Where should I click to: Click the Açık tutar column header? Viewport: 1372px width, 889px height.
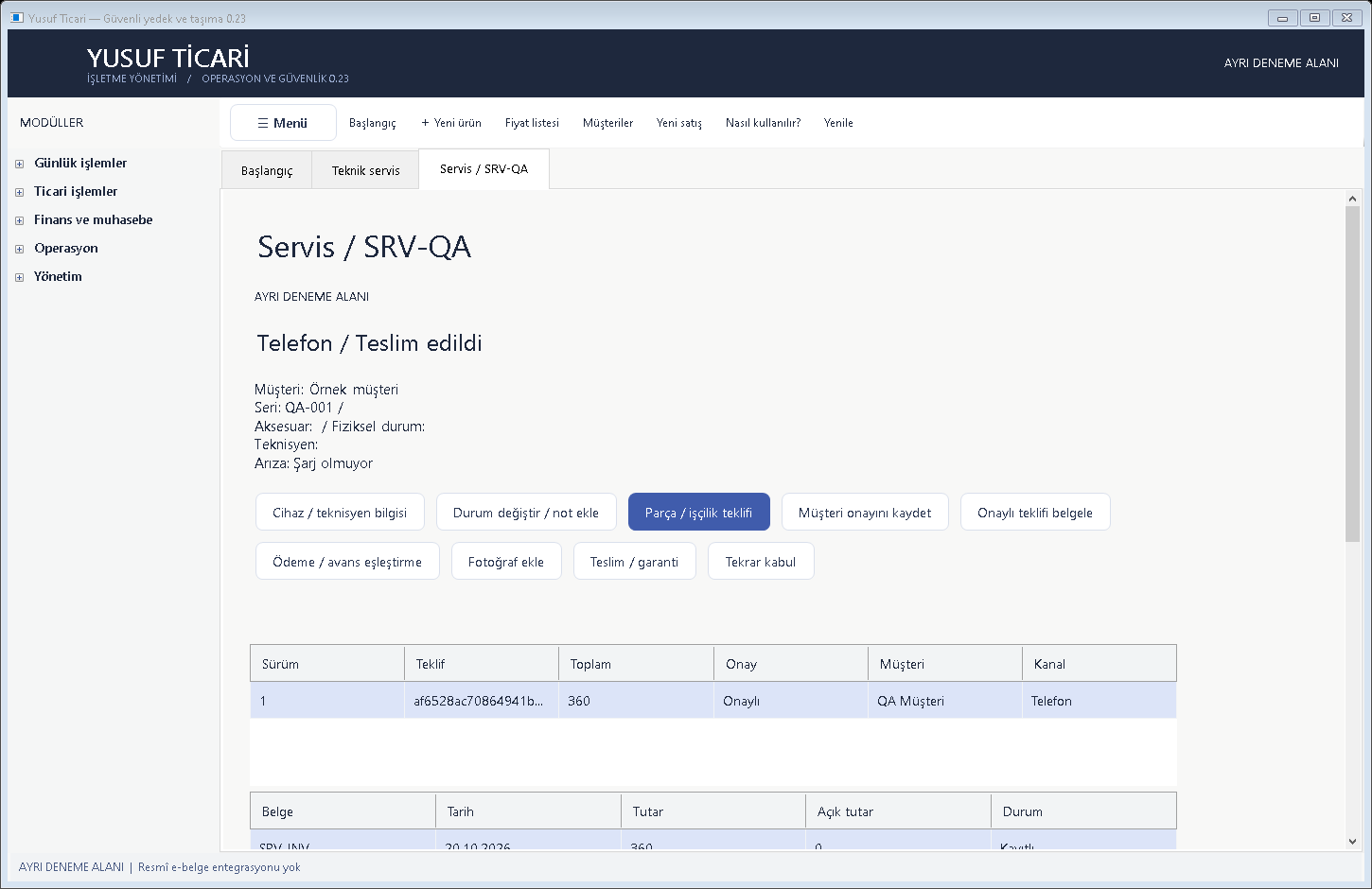[x=898, y=811]
